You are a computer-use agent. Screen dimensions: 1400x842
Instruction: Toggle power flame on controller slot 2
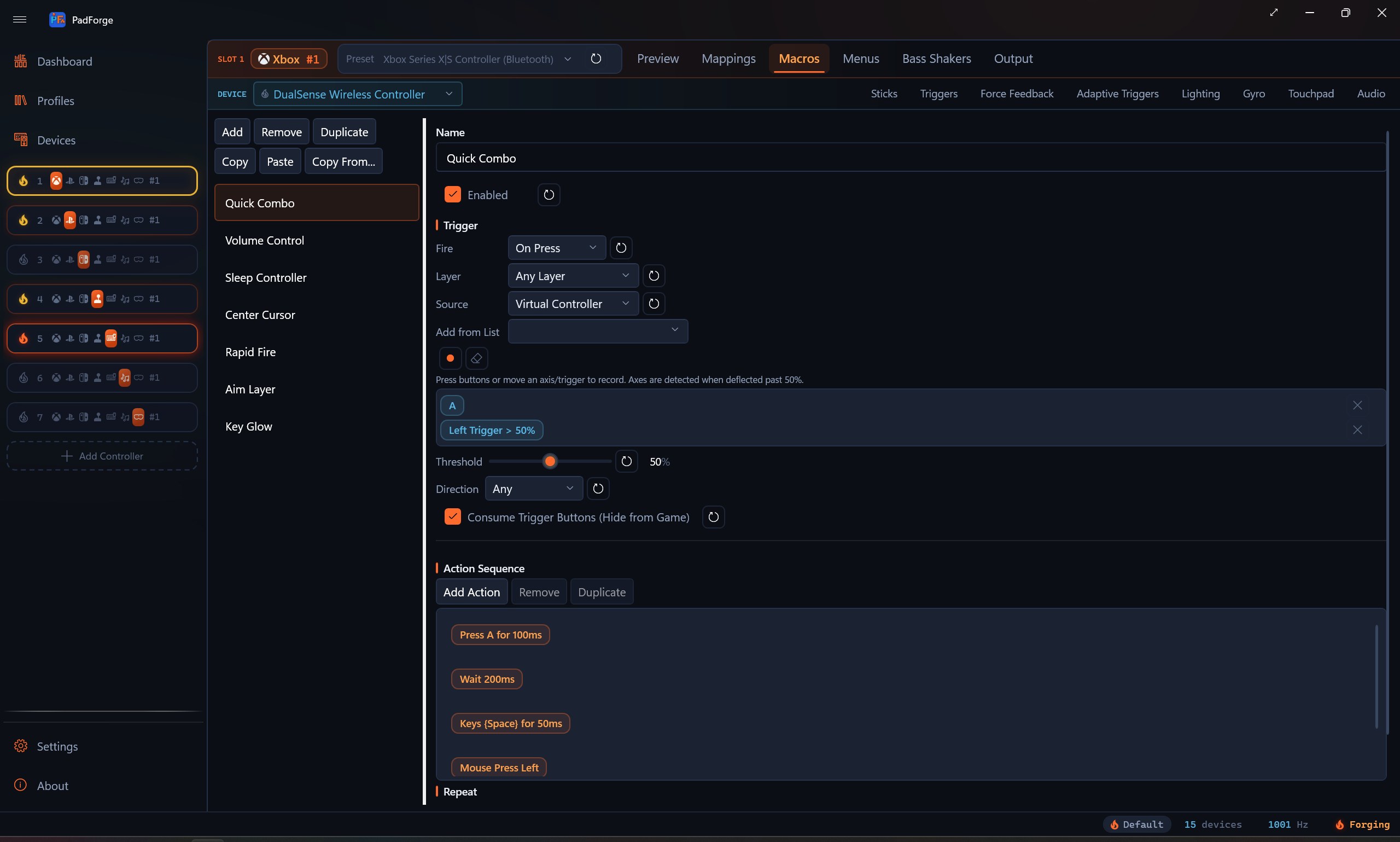click(24, 220)
